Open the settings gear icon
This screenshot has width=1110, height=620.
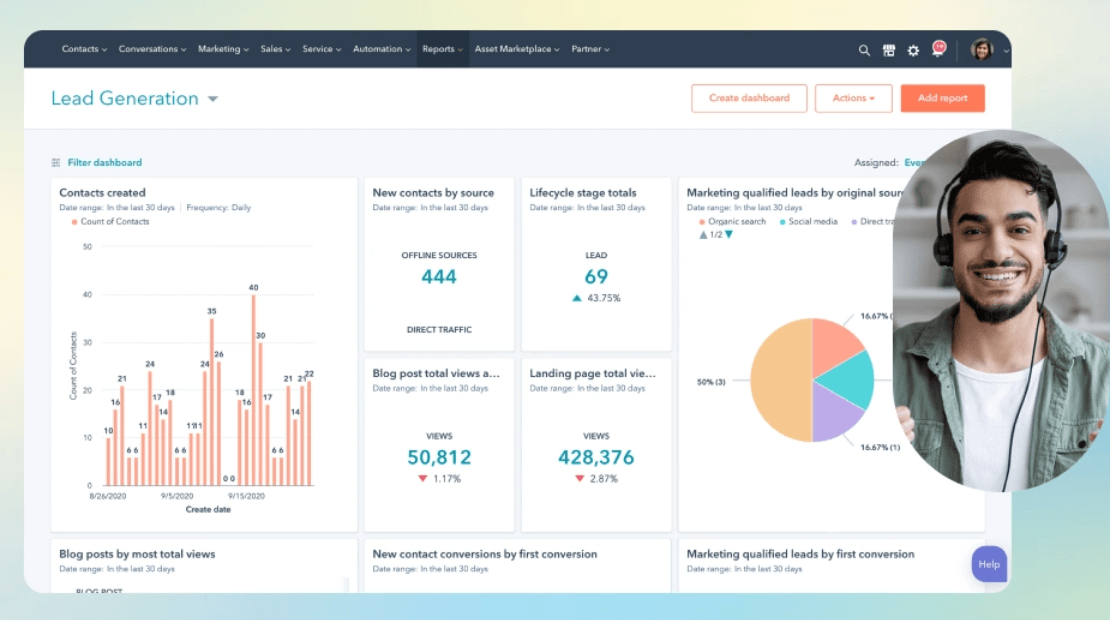(913, 50)
